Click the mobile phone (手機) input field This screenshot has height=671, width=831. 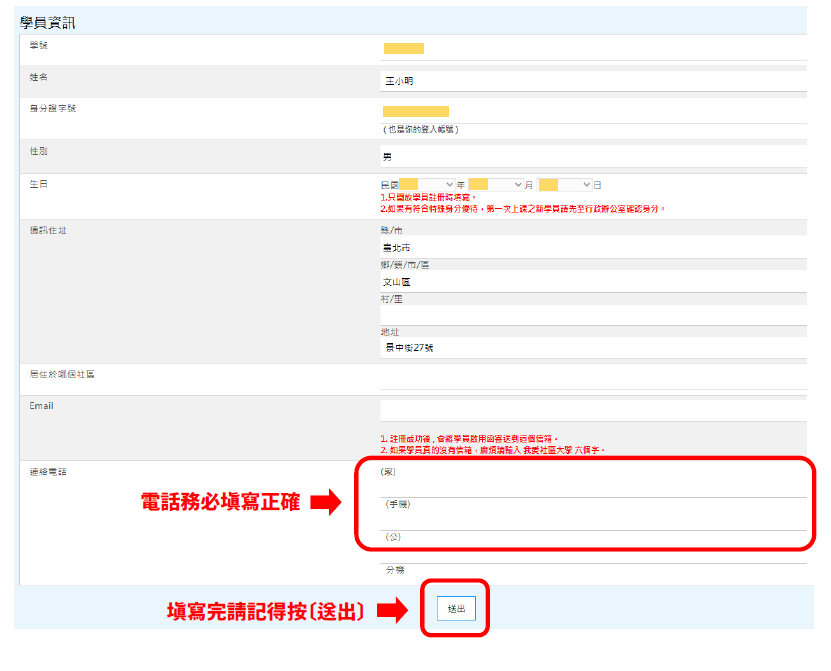[592, 520]
